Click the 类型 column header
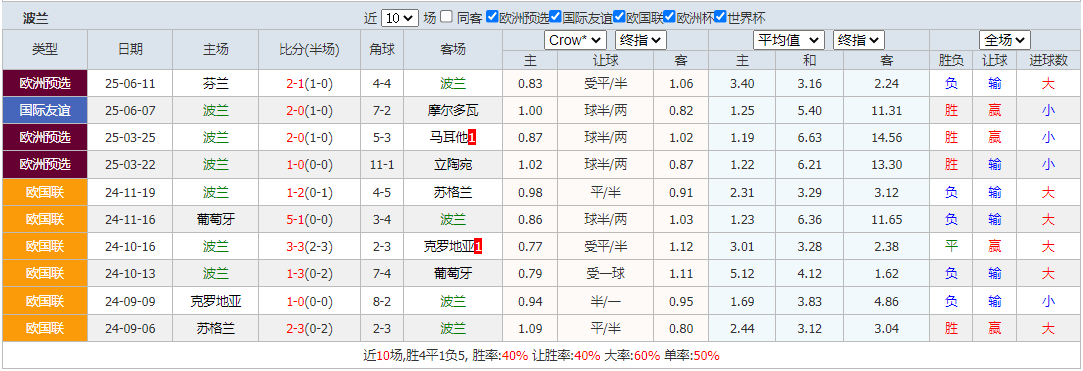1083x371 pixels. pos(45,50)
